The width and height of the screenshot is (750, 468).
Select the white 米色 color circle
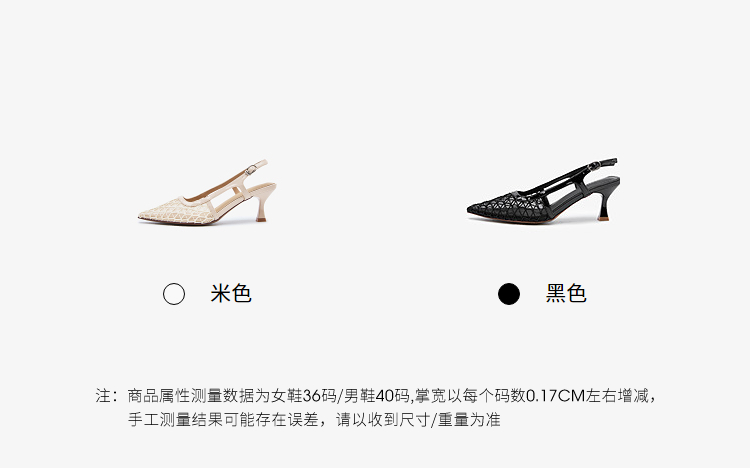coord(174,294)
